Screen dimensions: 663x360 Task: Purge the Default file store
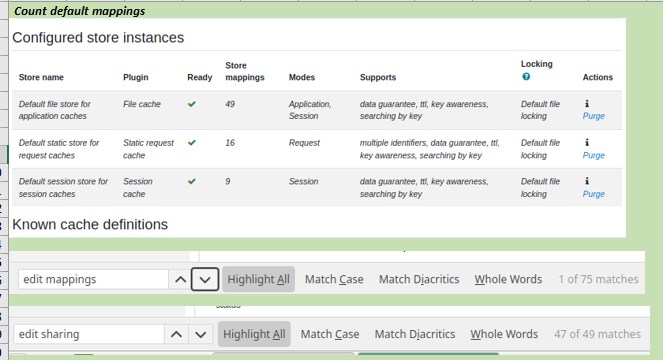pos(594,116)
